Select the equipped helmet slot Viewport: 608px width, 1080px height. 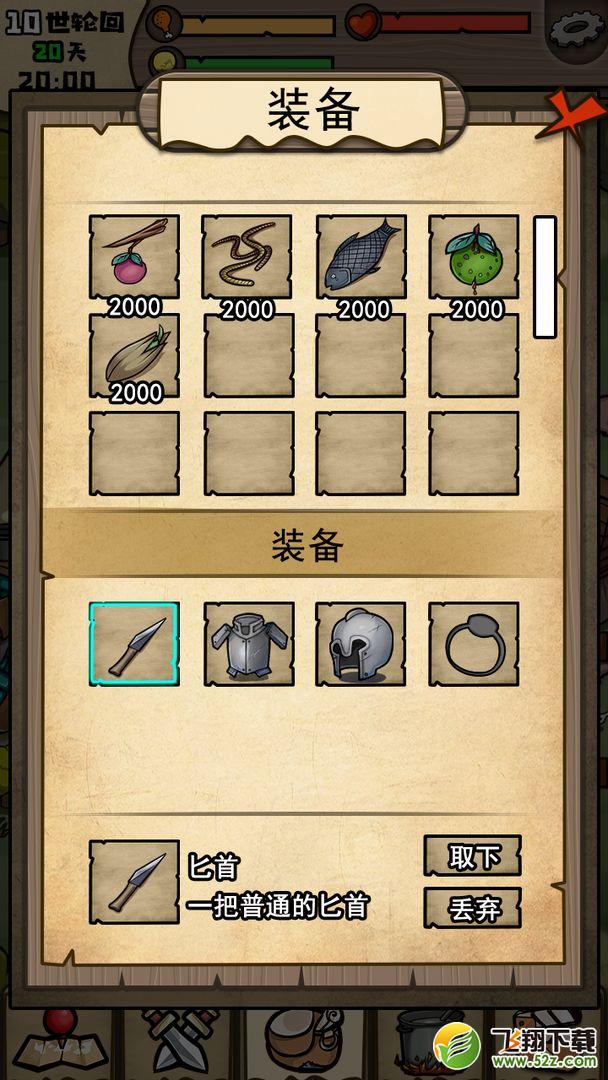coord(361,644)
